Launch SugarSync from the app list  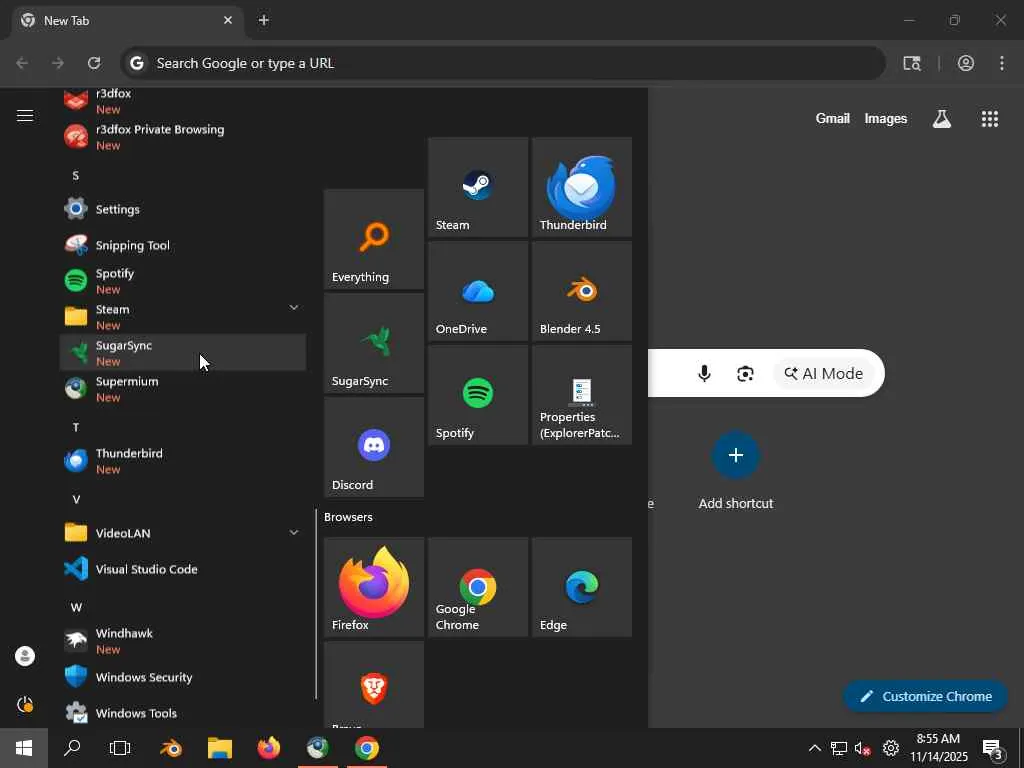click(x=183, y=353)
